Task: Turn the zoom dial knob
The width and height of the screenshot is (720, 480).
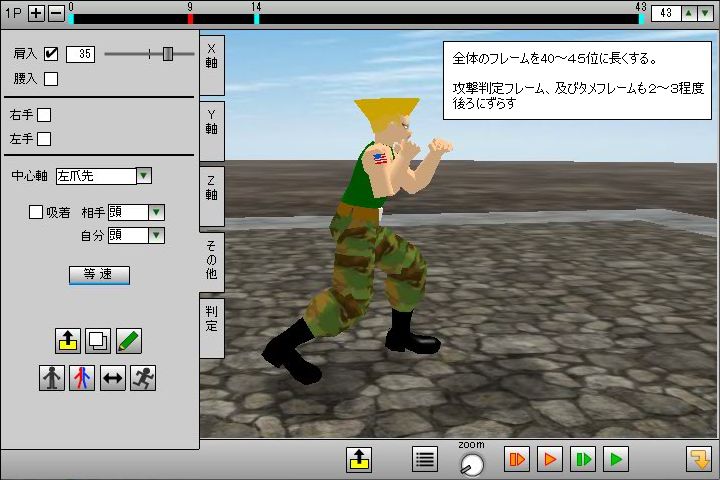Action: point(472,464)
